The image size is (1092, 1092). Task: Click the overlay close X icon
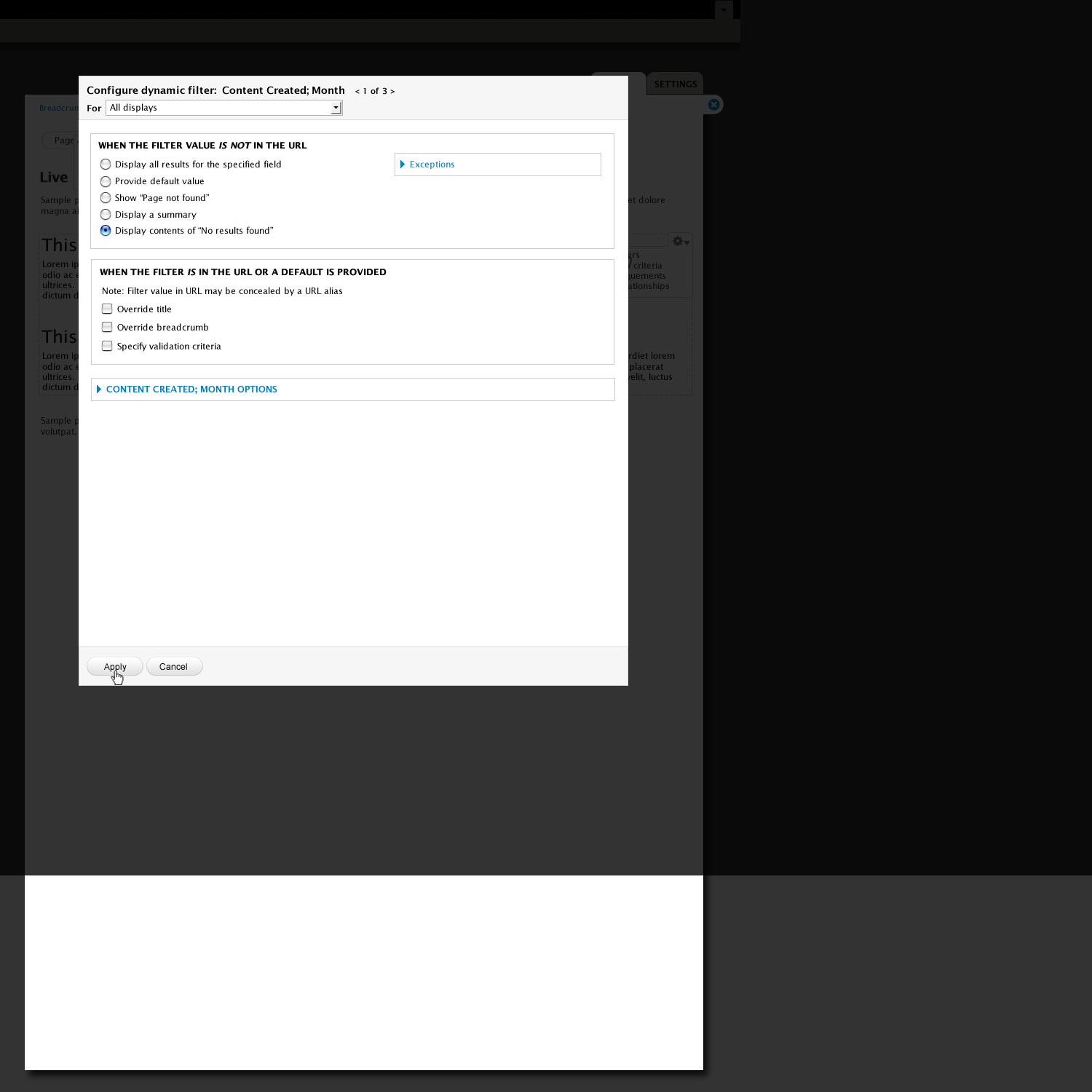pyautogui.click(x=713, y=105)
